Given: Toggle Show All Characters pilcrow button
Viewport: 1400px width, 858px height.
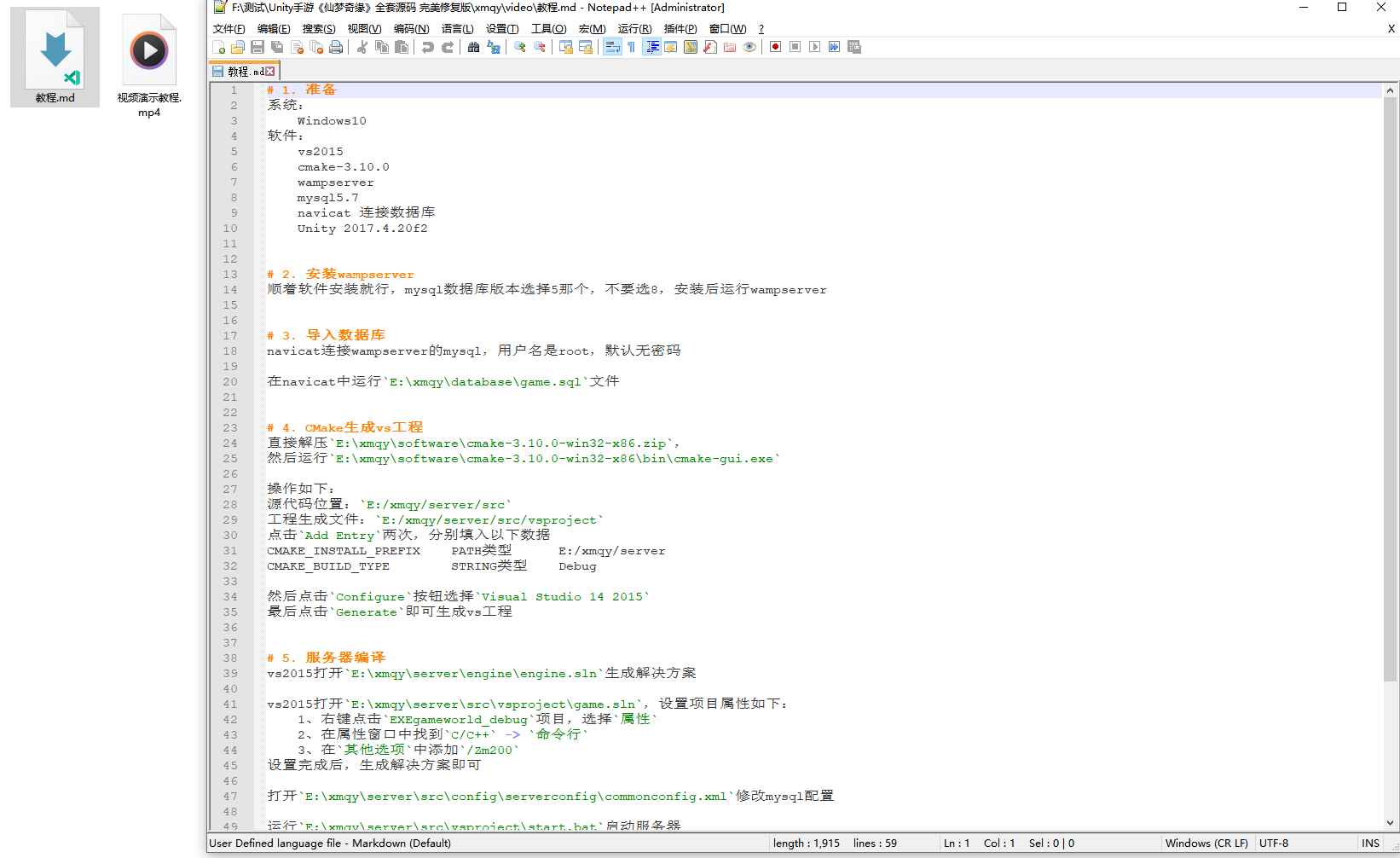Looking at the screenshot, I should (631, 48).
